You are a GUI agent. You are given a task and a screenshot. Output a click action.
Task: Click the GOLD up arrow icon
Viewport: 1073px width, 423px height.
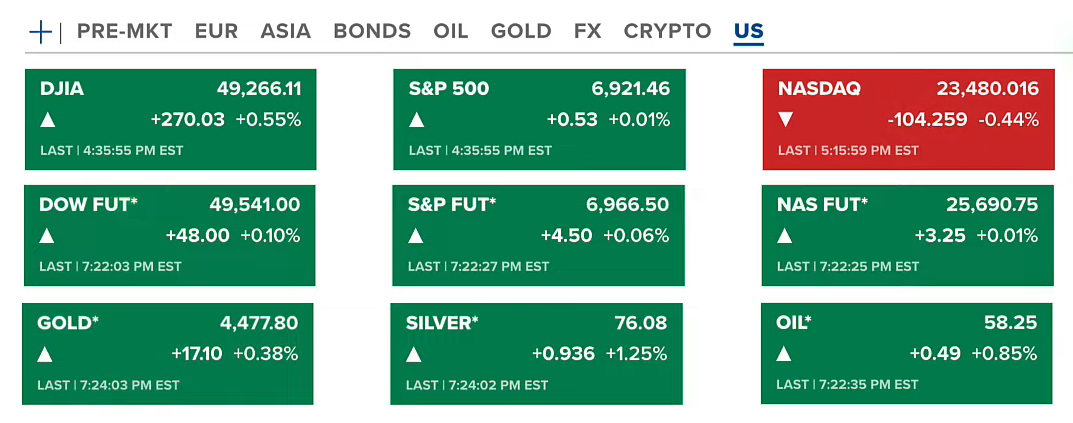45,354
